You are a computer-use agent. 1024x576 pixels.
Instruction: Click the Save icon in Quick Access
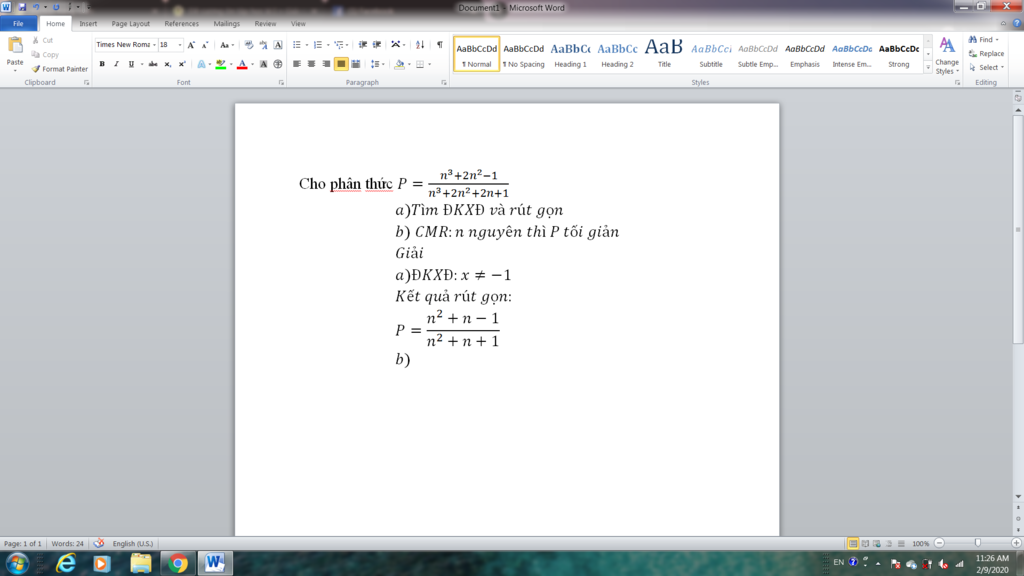coord(22,7)
